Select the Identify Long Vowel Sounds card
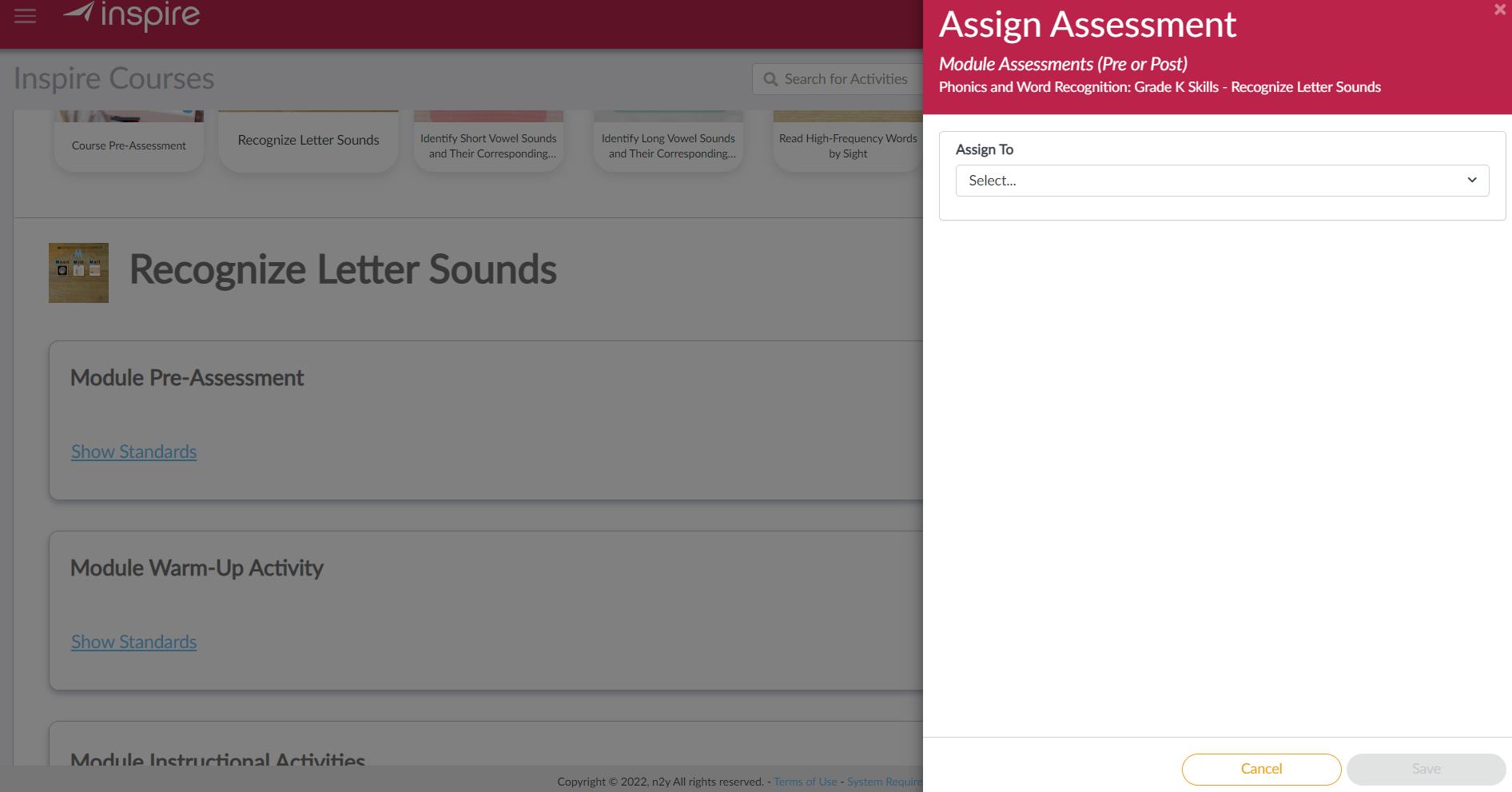 tap(668, 141)
